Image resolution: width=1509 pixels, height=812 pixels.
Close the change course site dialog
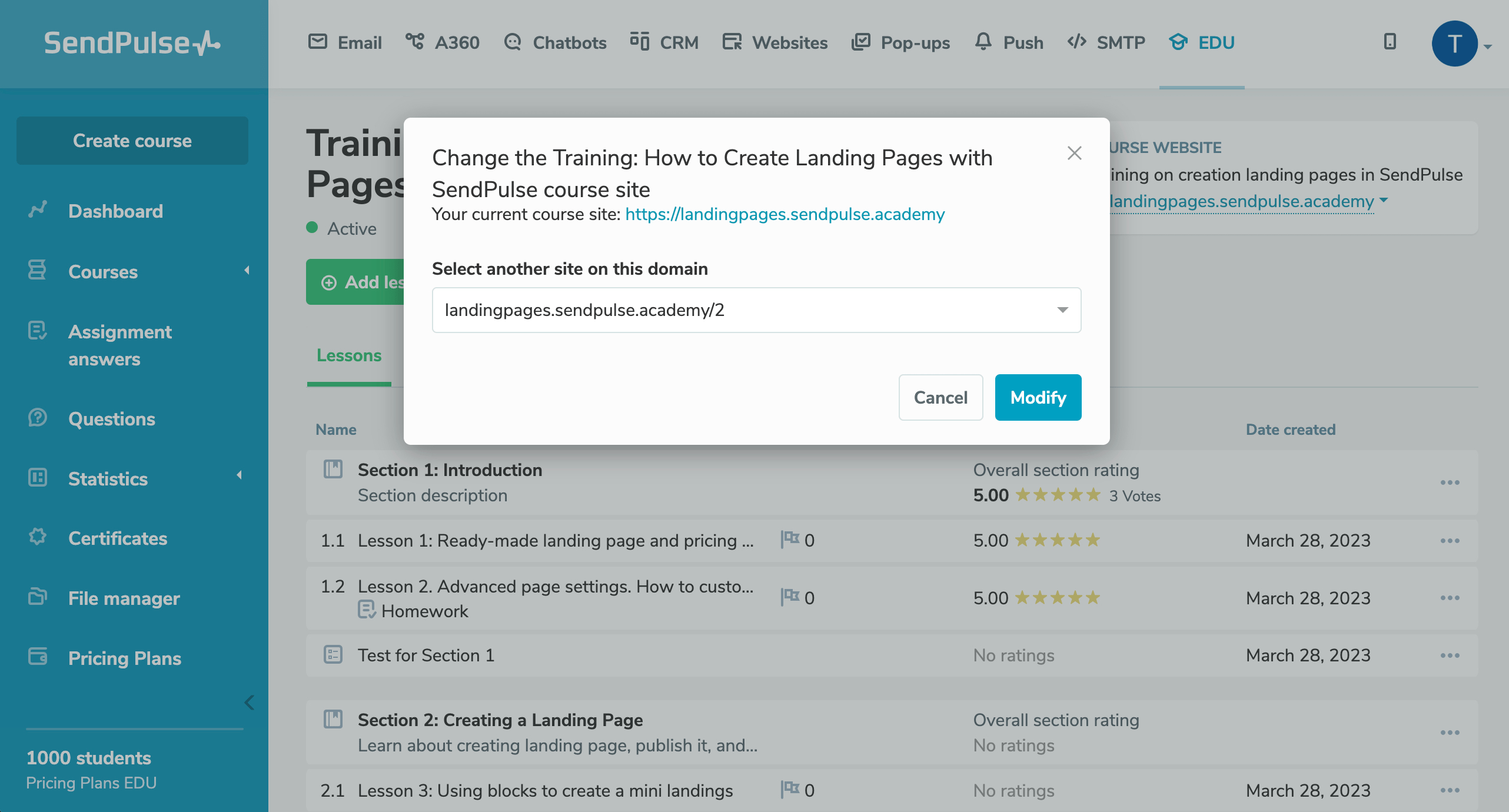[1075, 154]
